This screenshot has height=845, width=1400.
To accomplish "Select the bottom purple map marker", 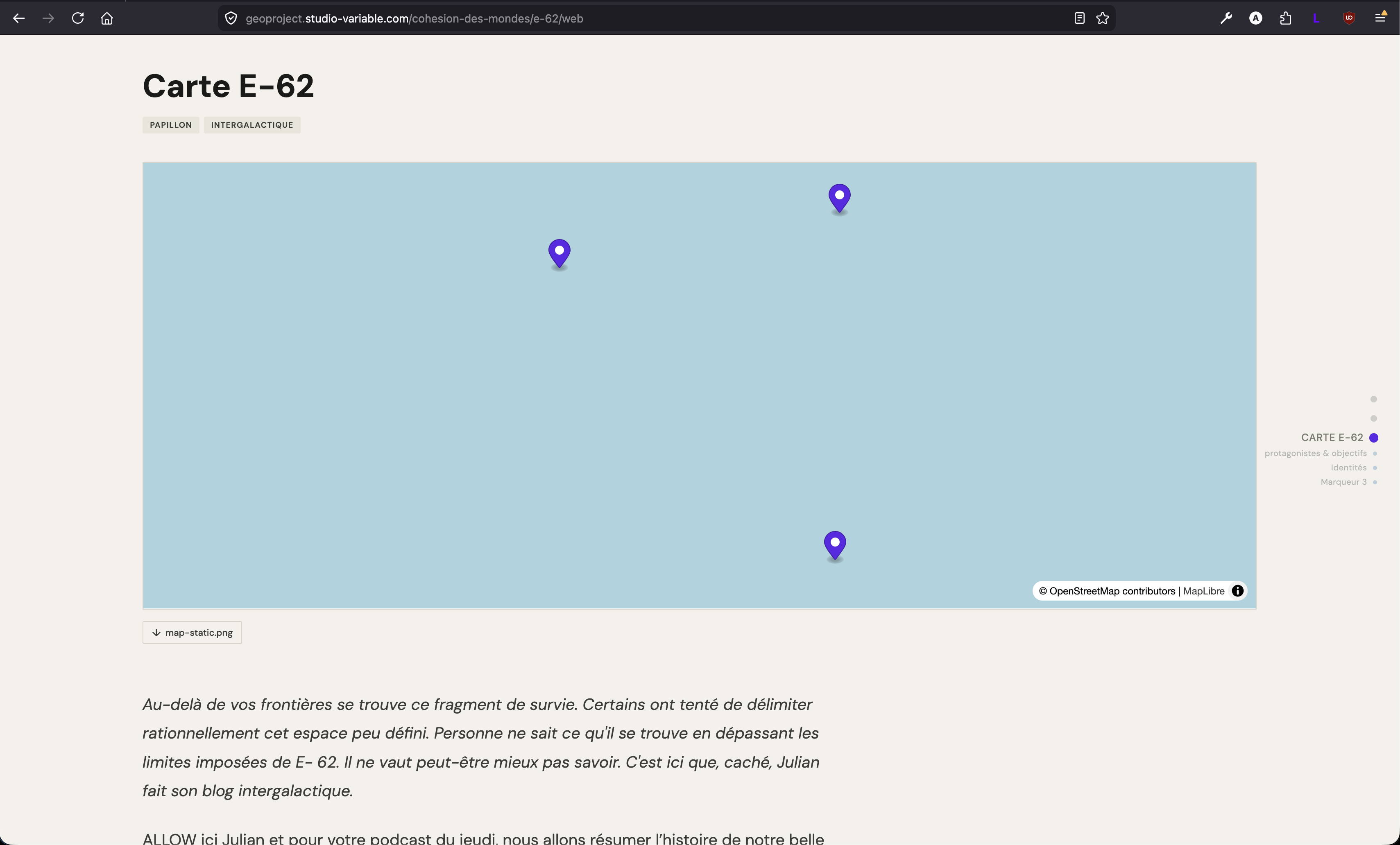I will coord(835,545).
